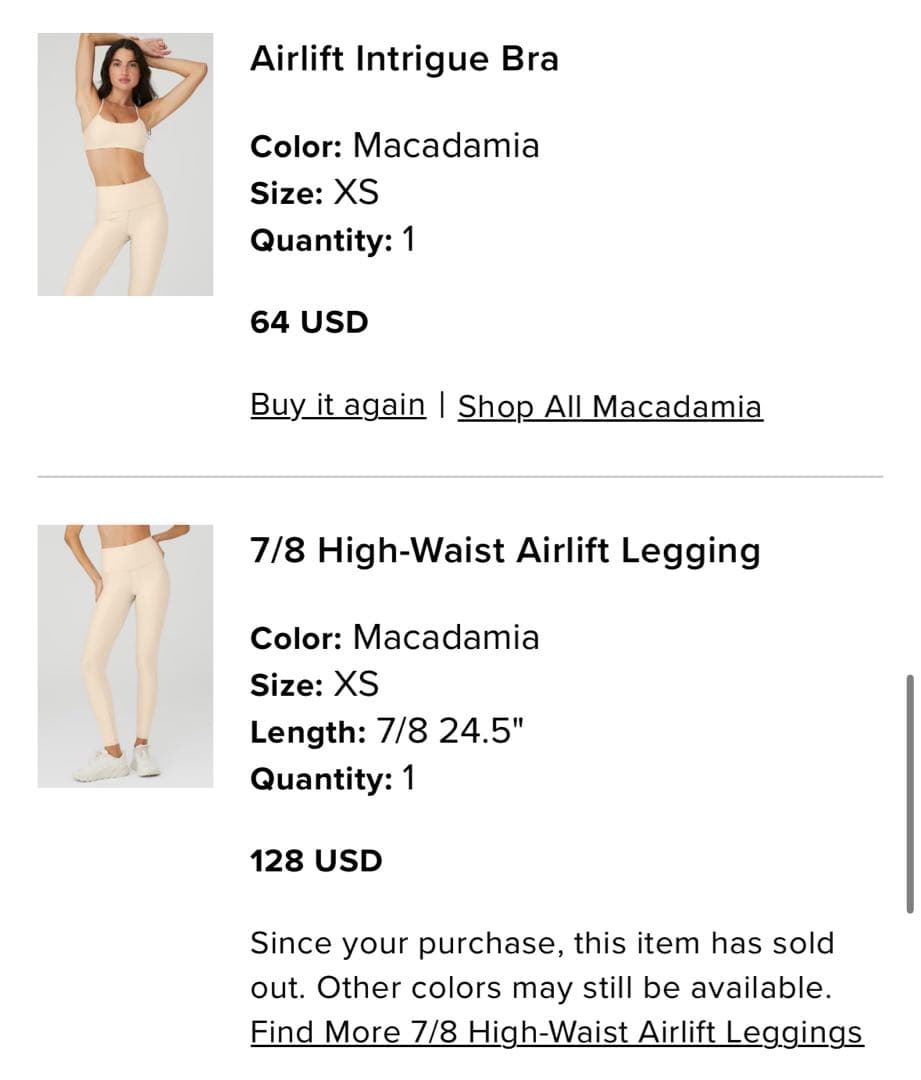Click the Length: 7/8 24.5" line
Image resolution: width=921 pixels, height=1080 pixels.
(x=386, y=732)
